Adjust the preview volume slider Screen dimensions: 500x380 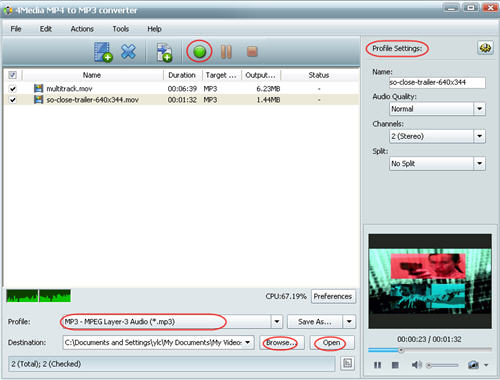click(442, 365)
